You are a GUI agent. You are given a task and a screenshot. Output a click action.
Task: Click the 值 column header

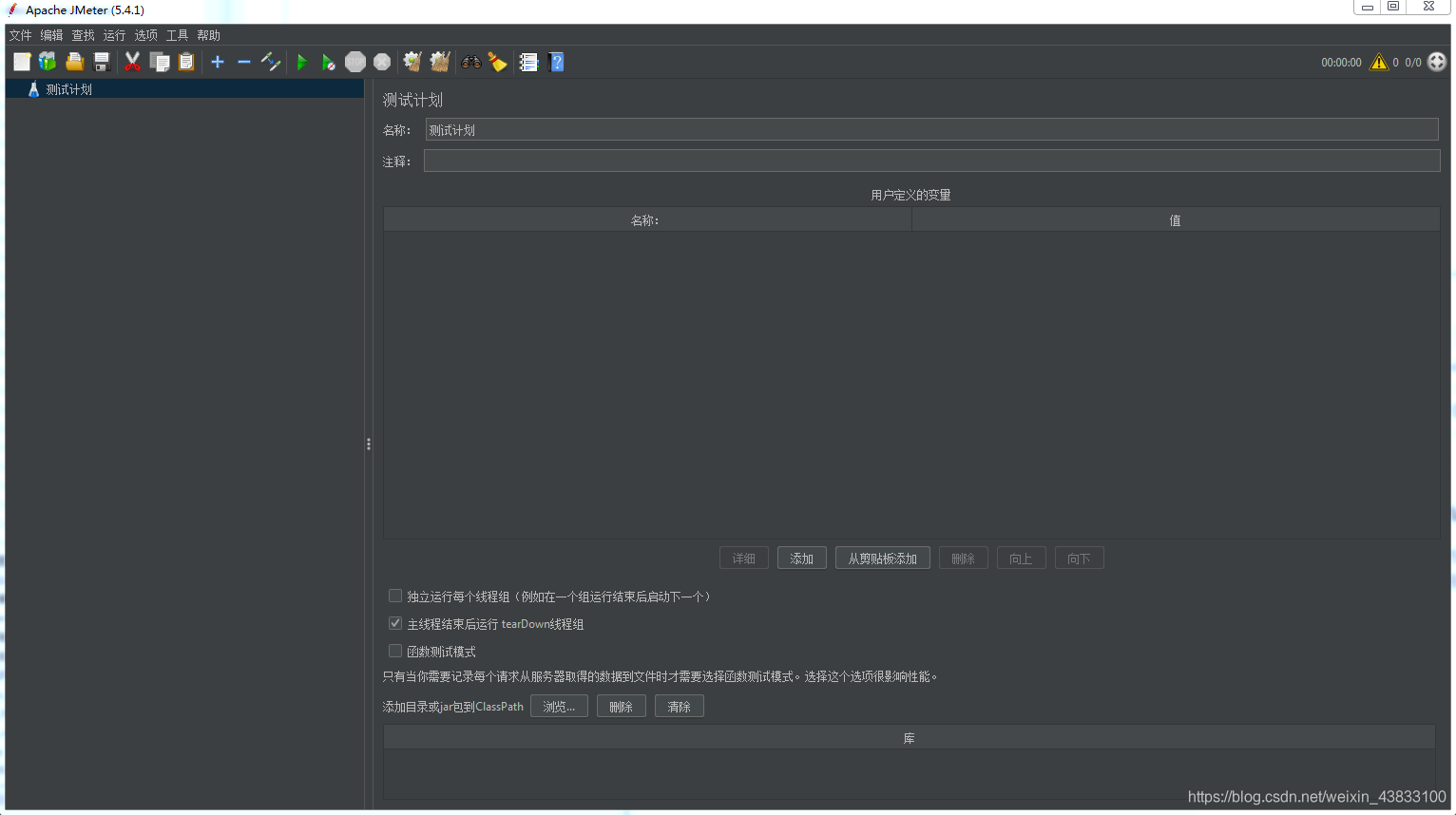(1176, 220)
